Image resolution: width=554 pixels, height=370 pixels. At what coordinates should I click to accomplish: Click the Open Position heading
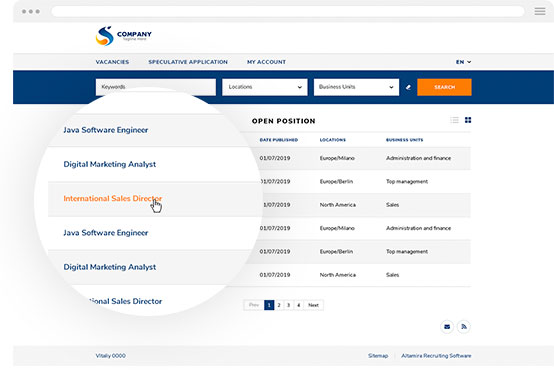pos(283,121)
